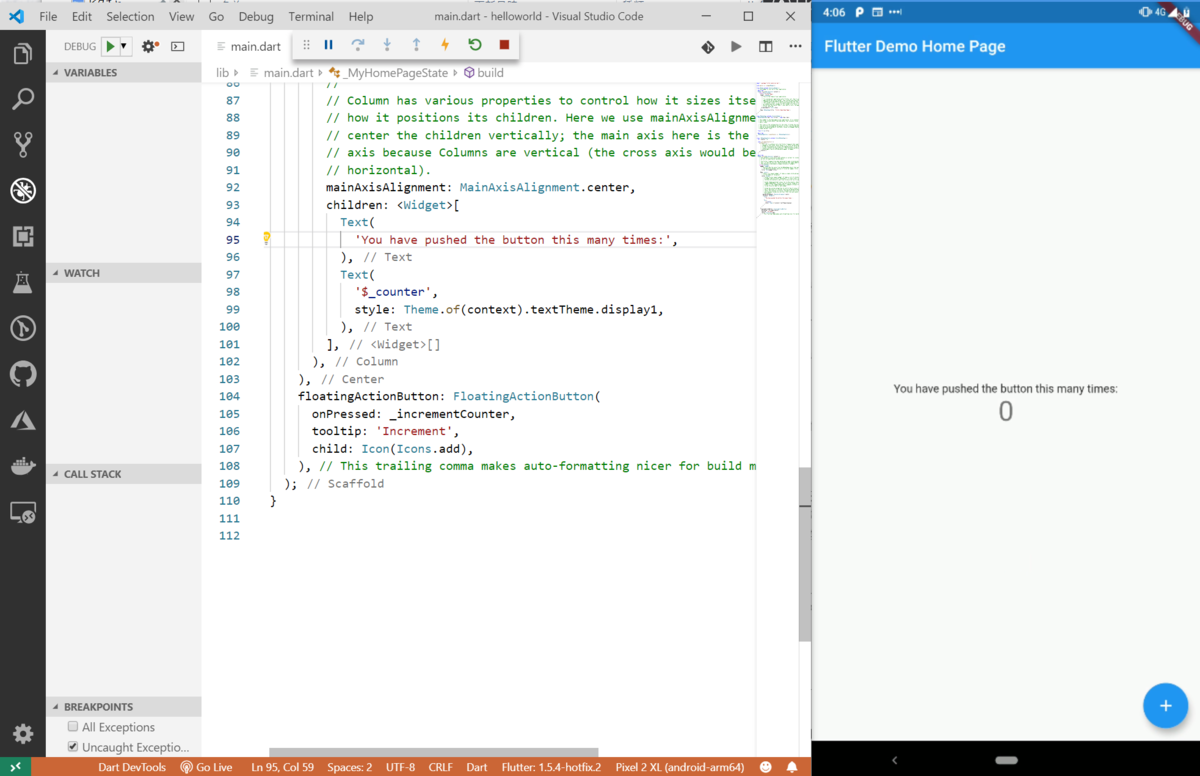
Task: Collapse the BREAKPOINTS section
Action: point(123,706)
